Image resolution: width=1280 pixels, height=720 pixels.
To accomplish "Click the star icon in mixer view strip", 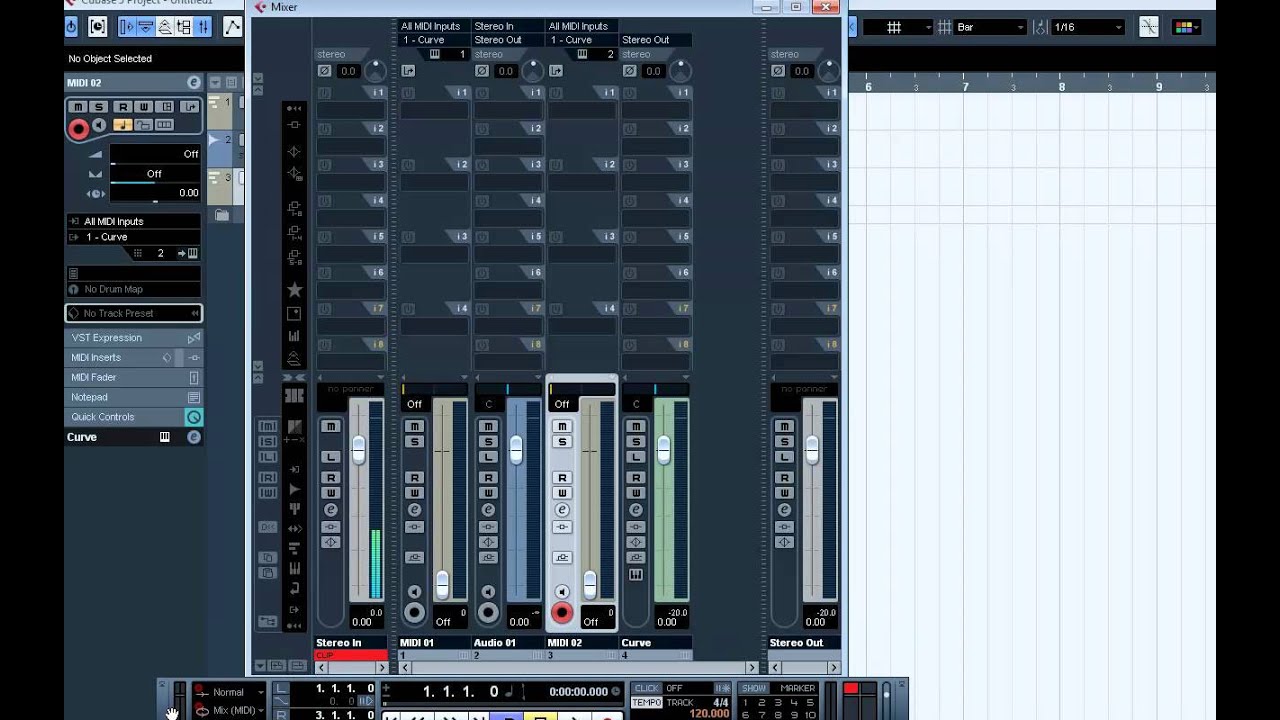I will tap(294, 290).
